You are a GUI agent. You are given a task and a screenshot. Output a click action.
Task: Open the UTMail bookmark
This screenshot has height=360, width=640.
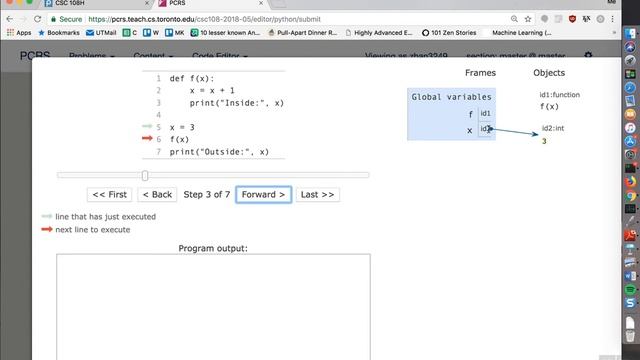click(101, 33)
